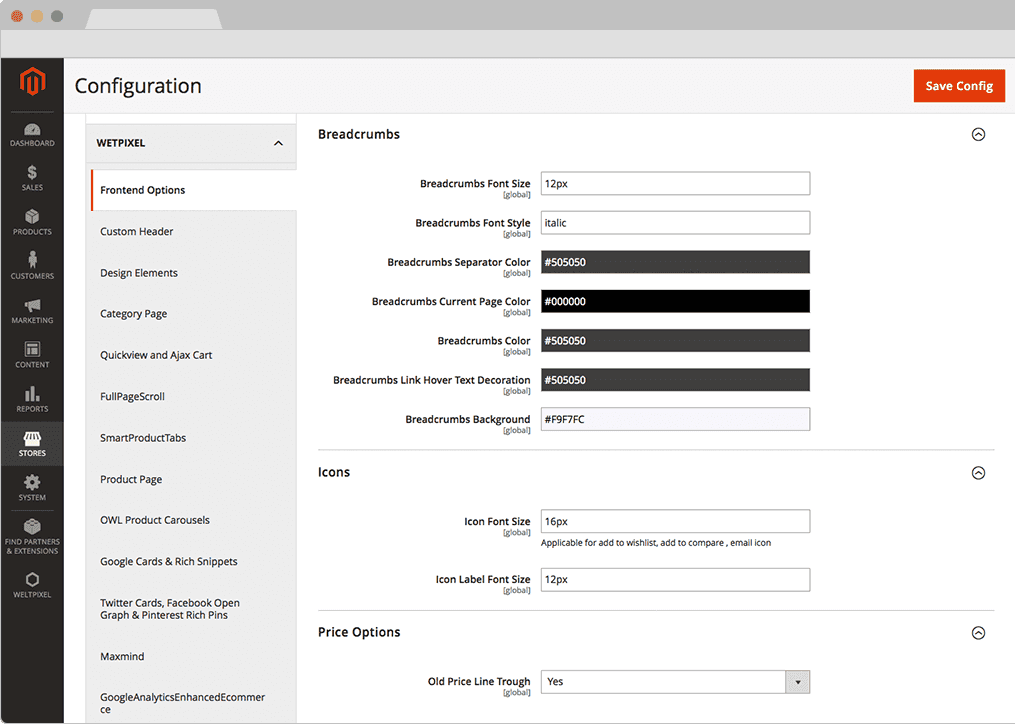
Task: Click the Magento logo icon
Action: (32, 83)
